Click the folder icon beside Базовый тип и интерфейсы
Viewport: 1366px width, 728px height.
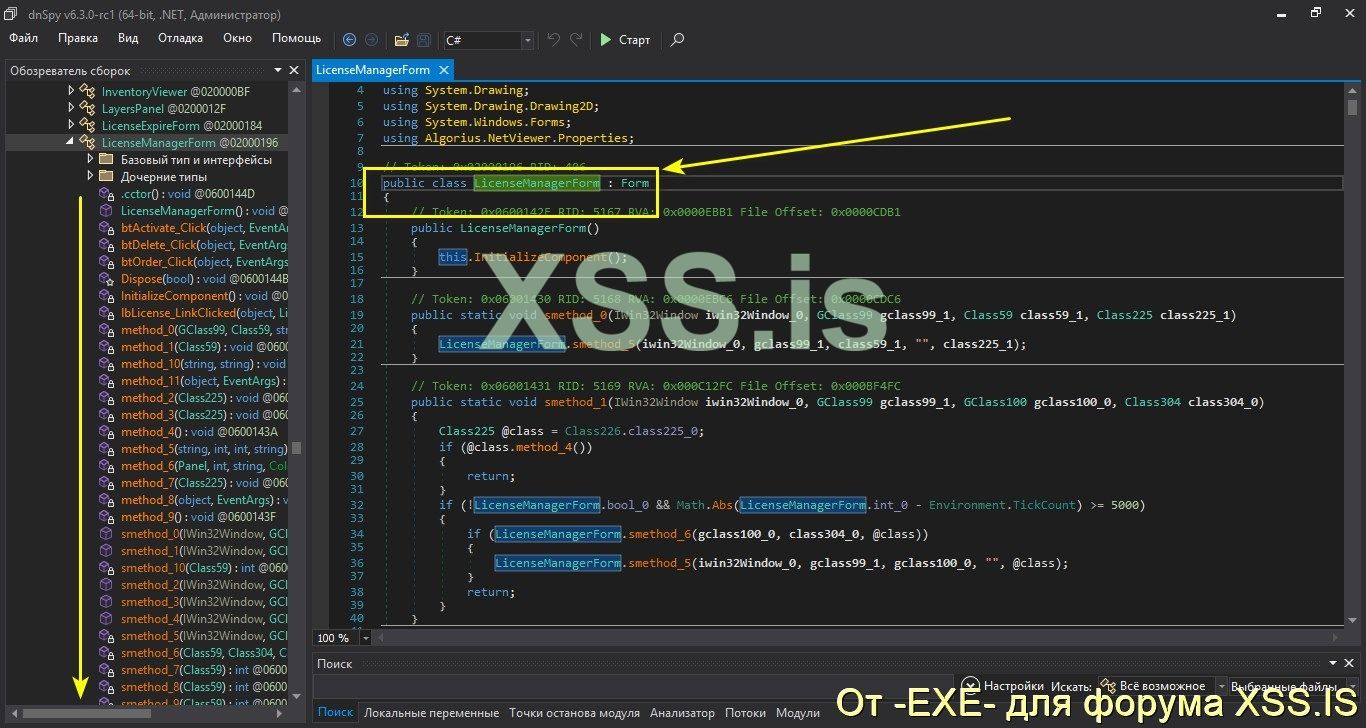pyautogui.click(x=106, y=160)
